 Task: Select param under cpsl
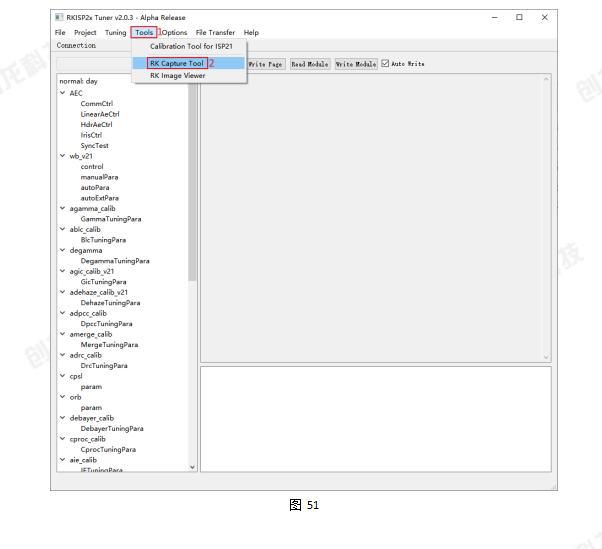(x=91, y=387)
